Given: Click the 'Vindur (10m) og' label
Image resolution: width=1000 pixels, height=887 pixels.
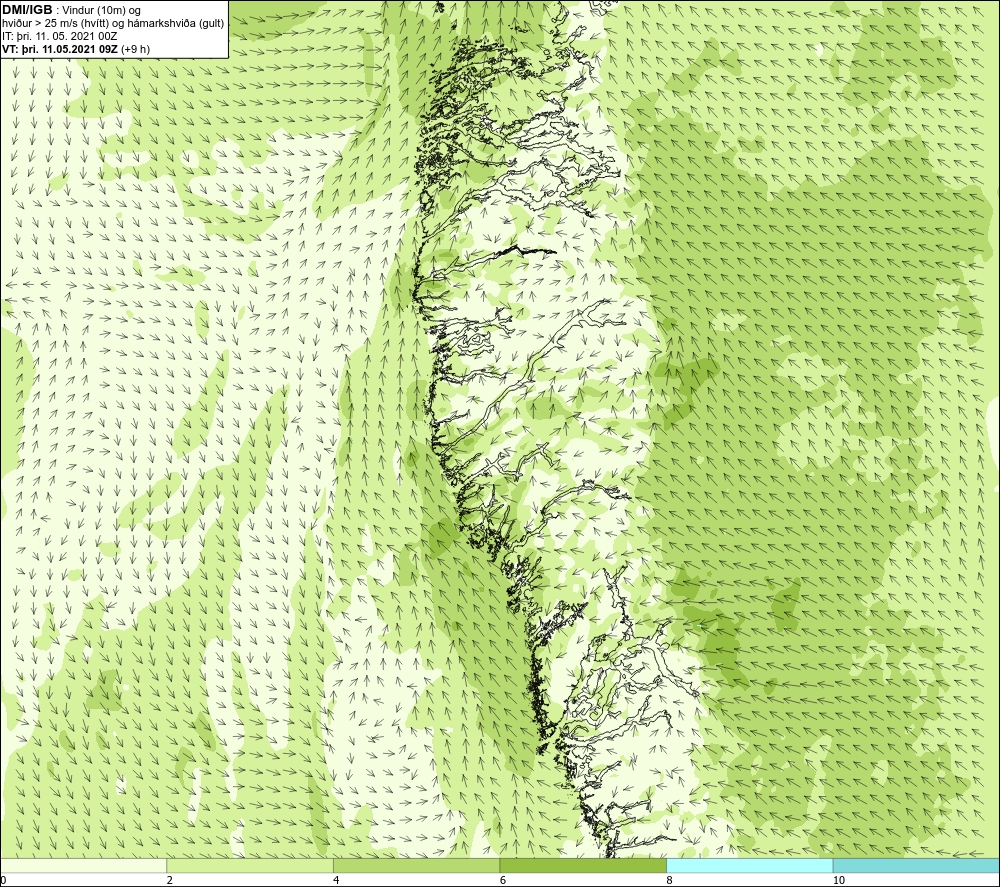Looking at the screenshot, I should (101, 11).
